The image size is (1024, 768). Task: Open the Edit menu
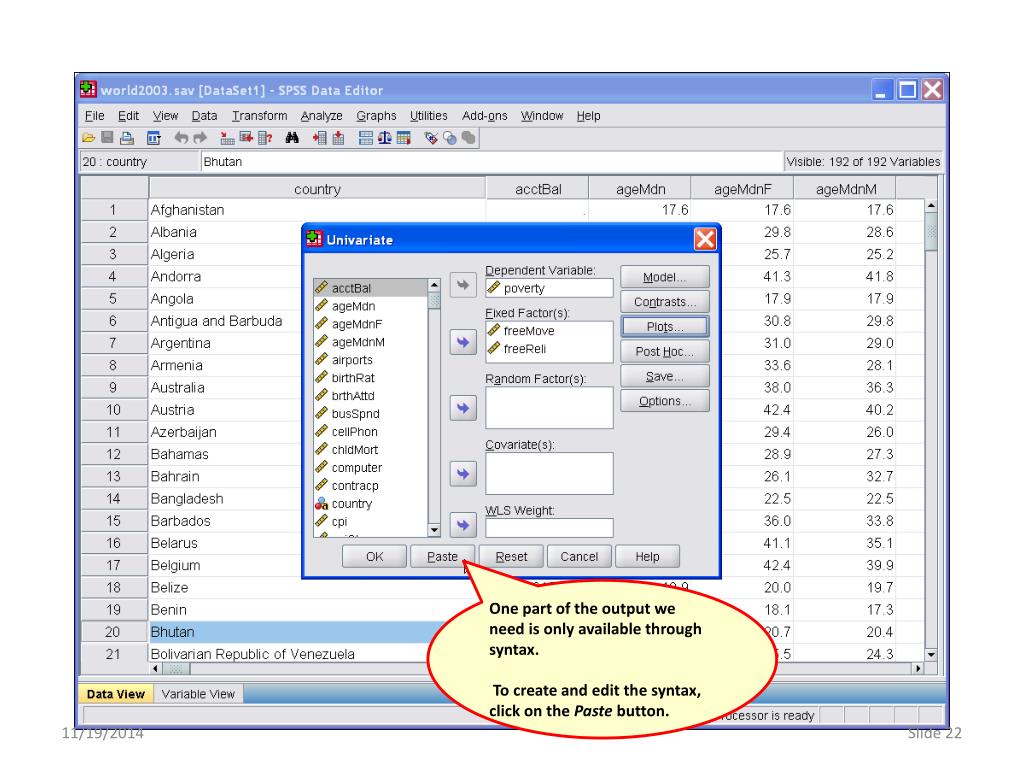point(128,116)
